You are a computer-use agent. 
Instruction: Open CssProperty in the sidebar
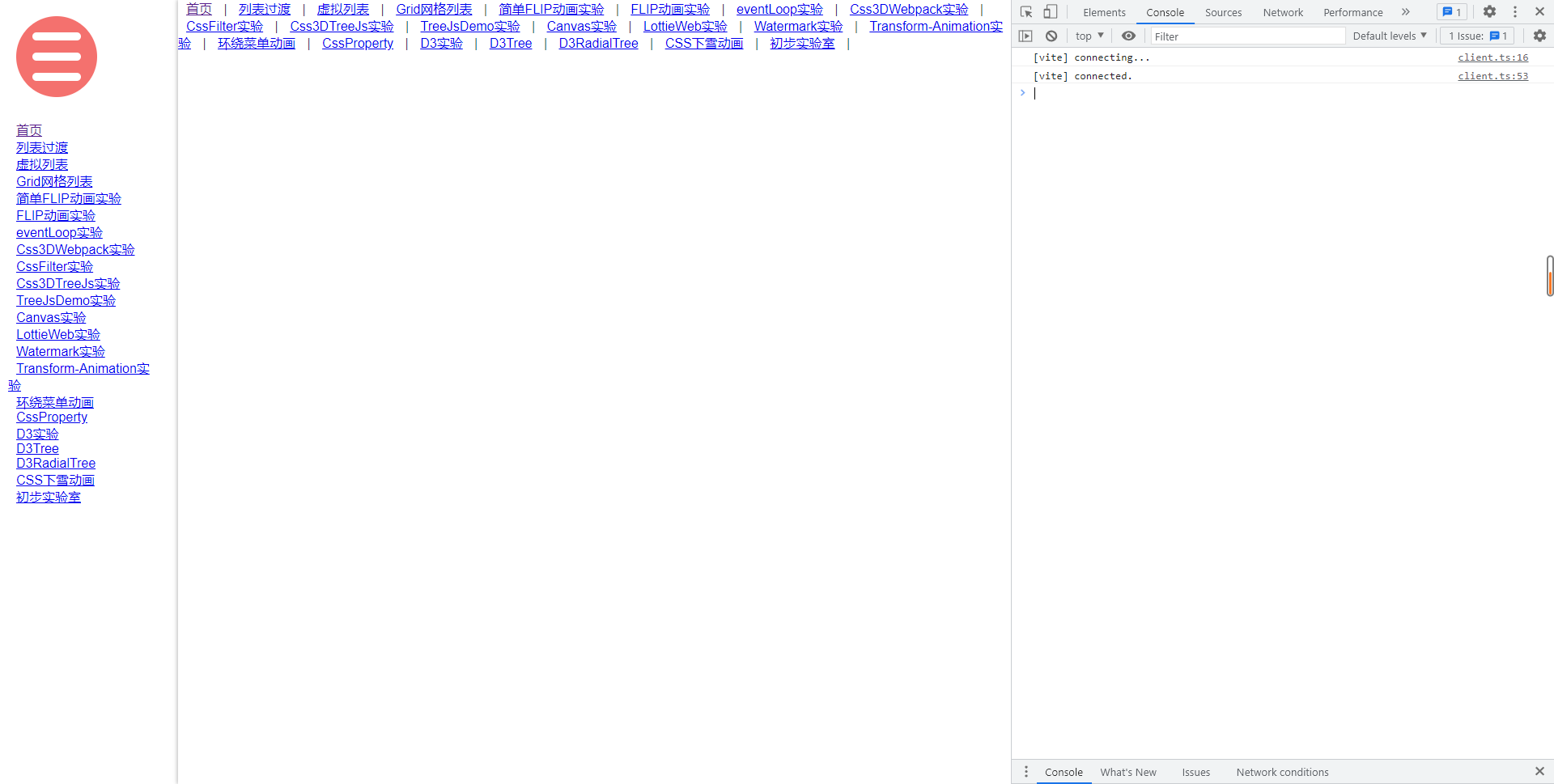point(52,417)
